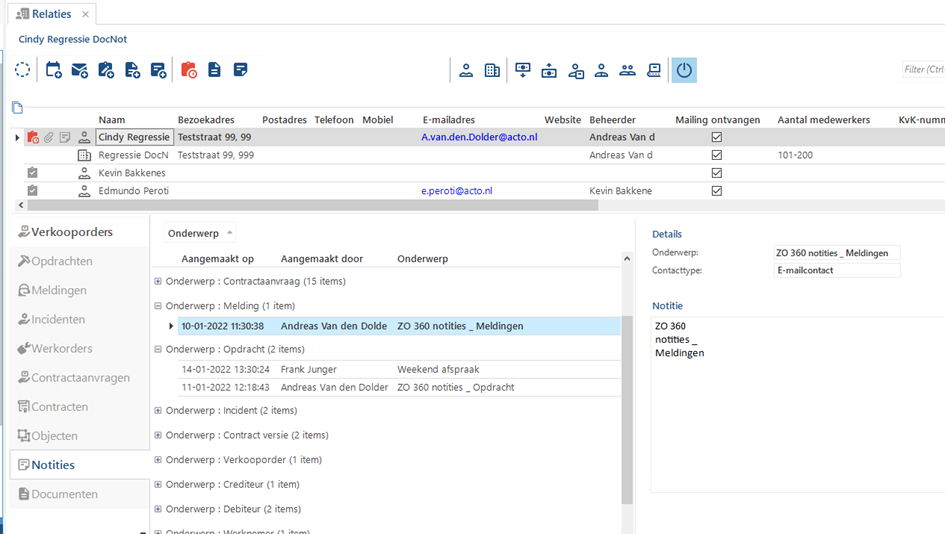
Task: Click the add note icon with plus
Action: tap(159, 70)
